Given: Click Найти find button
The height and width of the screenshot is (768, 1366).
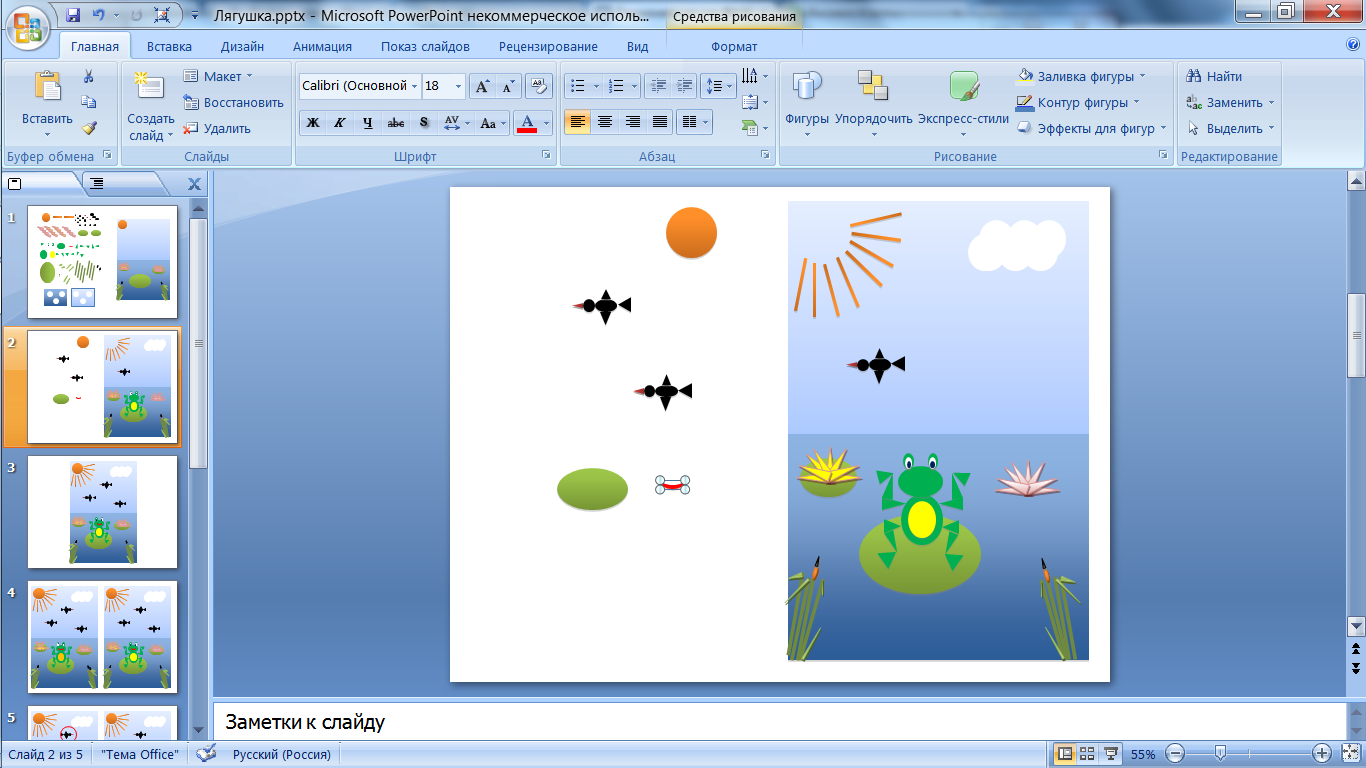Looking at the screenshot, I should pos(1214,76).
